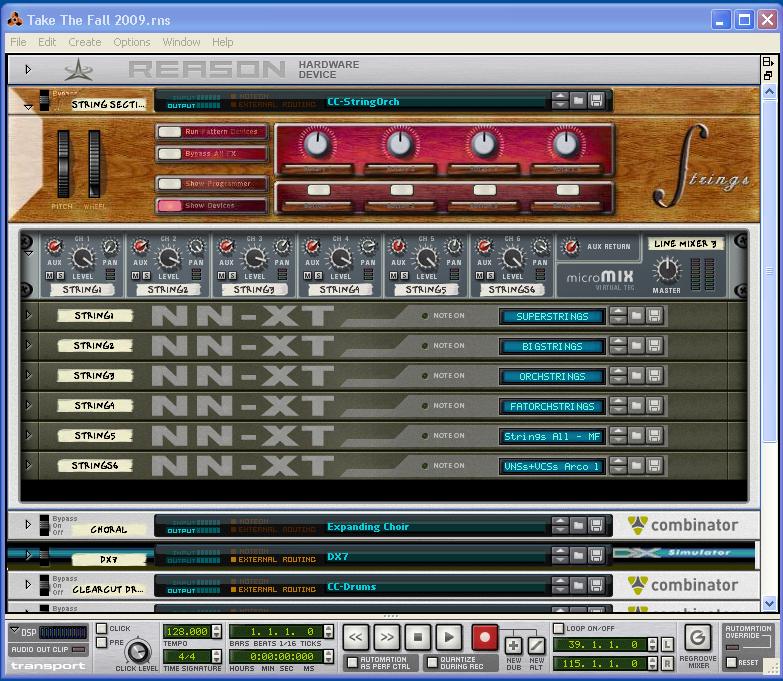Adjust the Pitch wheel
Viewport: 783px width, 681px height.
pyautogui.click(x=63, y=164)
